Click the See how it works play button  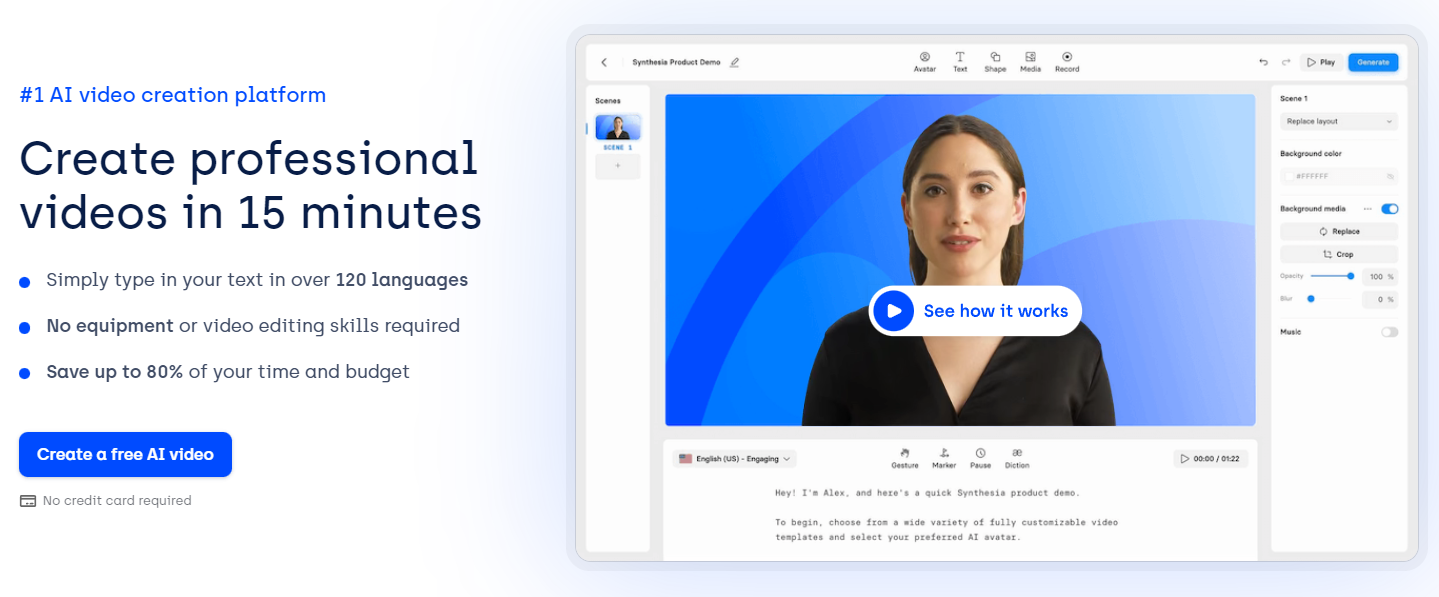(x=975, y=311)
